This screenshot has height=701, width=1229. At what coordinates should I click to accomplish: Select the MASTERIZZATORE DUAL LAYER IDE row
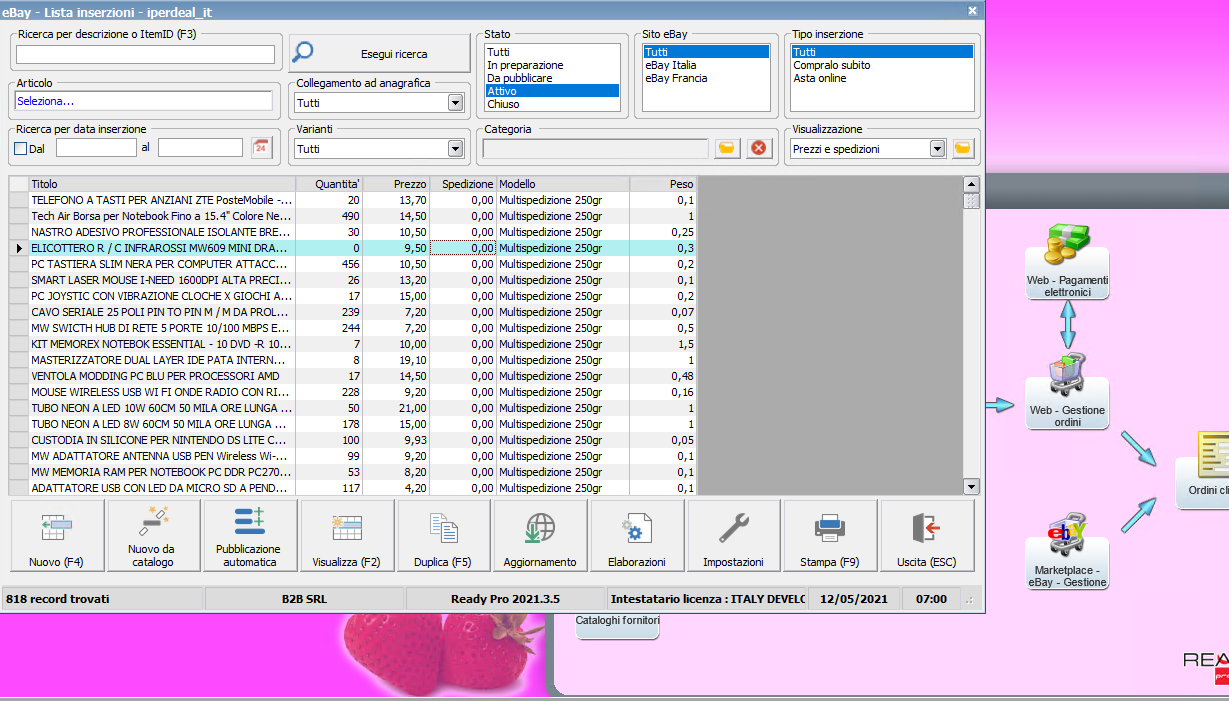[353, 360]
